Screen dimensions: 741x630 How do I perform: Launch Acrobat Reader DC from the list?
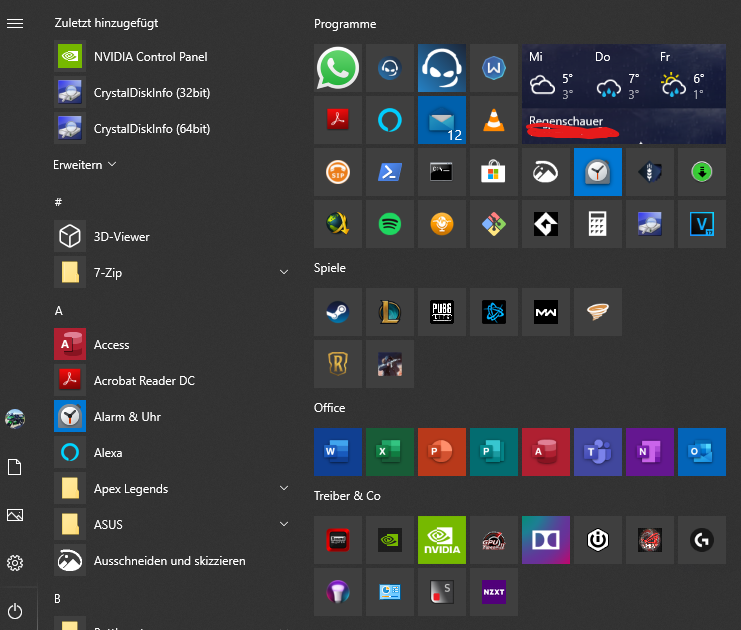[172, 380]
